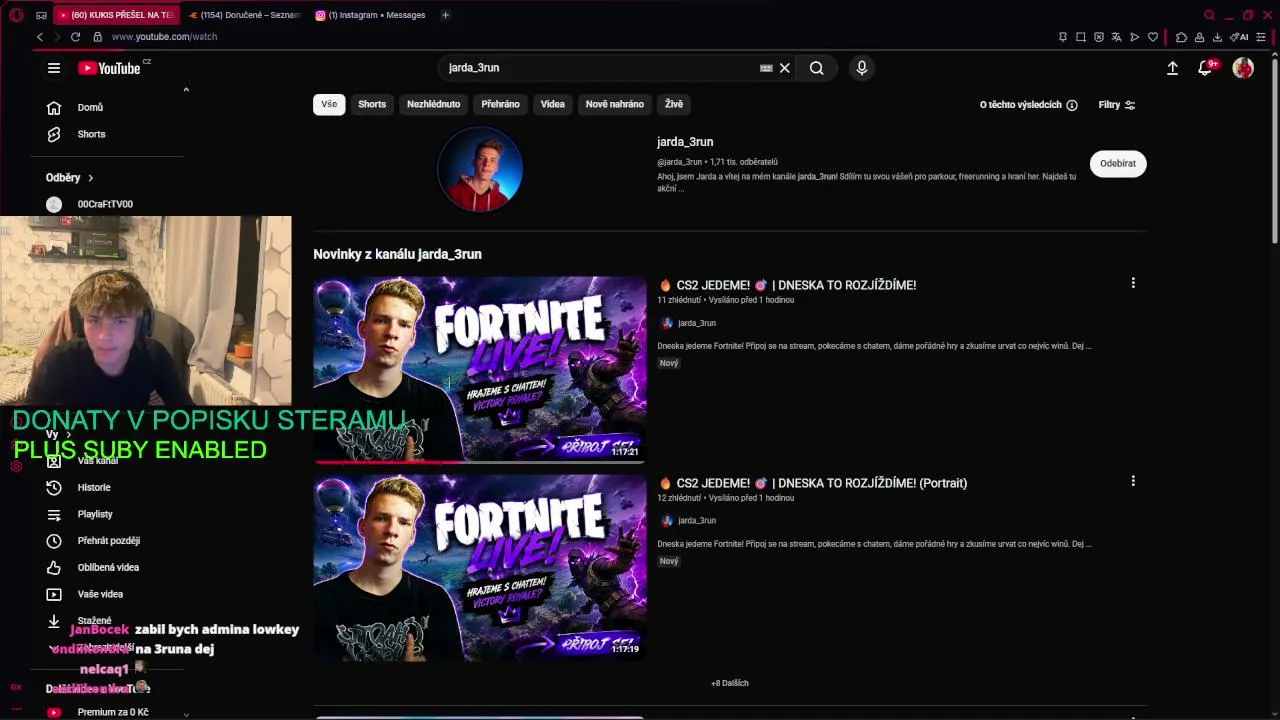Click the browser address bar URL
1280x720 pixels.
point(164,37)
